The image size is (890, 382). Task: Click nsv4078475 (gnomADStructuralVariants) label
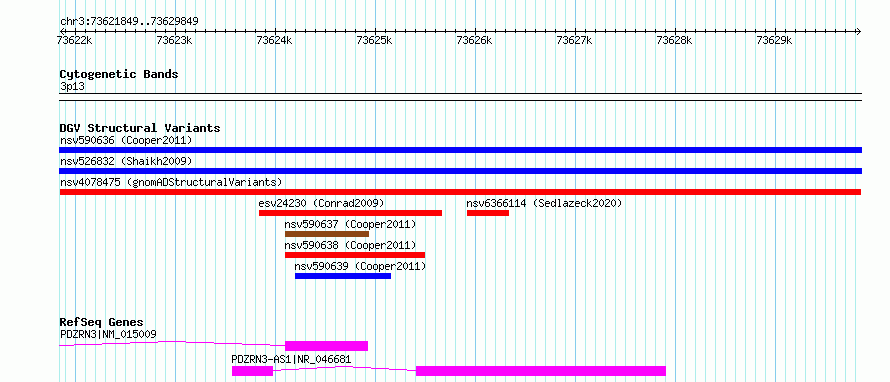[x=171, y=182]
